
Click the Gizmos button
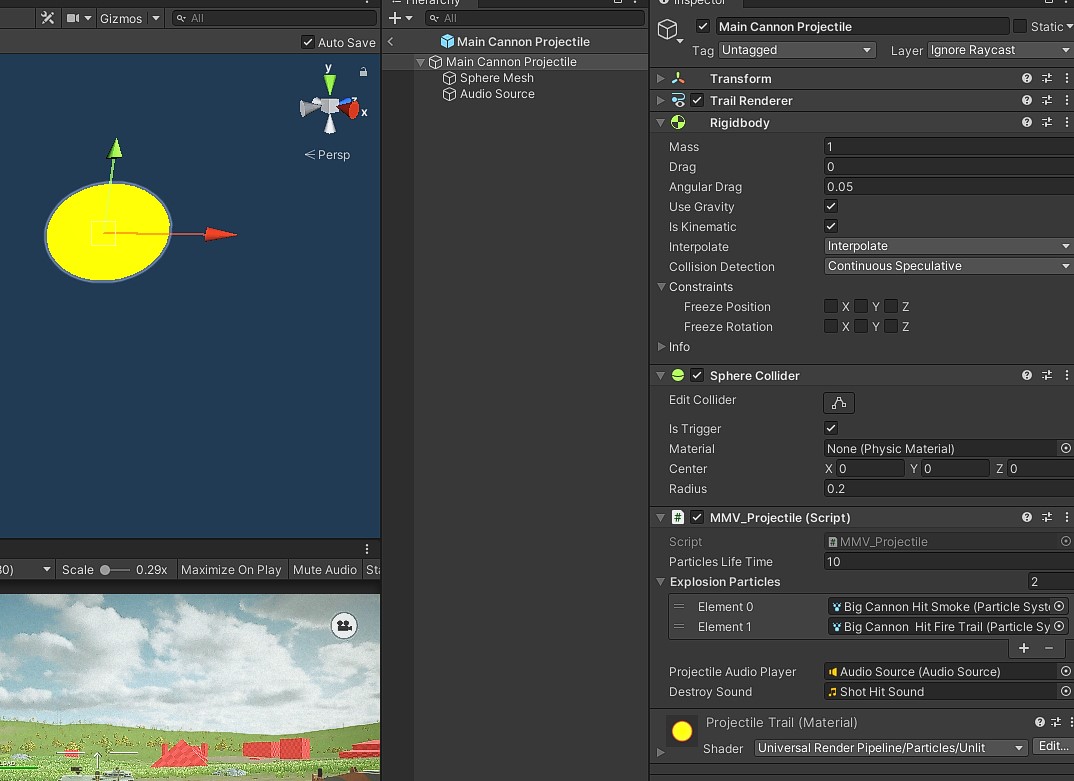coord(121,18)
